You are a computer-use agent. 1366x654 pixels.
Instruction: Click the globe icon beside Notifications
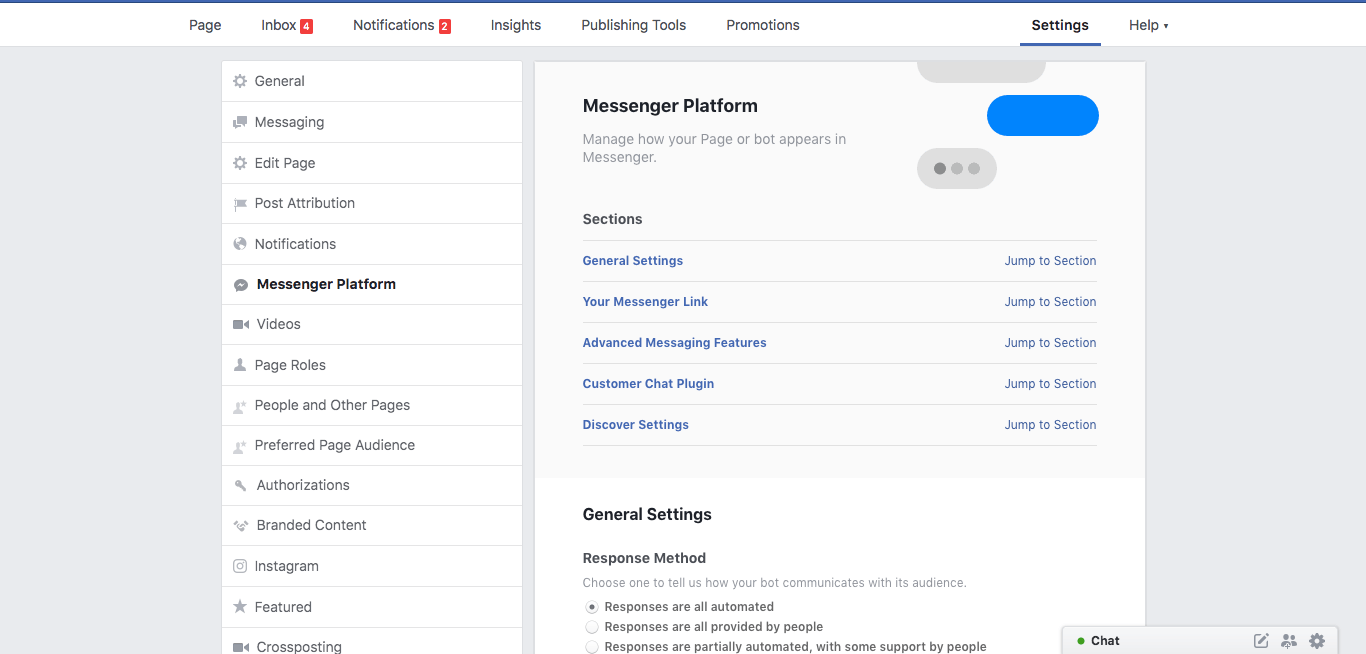[x=240, y=244]
